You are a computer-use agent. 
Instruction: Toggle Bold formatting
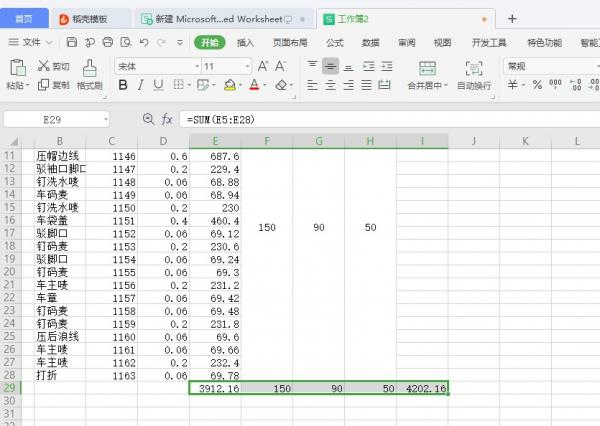(123, 85)
